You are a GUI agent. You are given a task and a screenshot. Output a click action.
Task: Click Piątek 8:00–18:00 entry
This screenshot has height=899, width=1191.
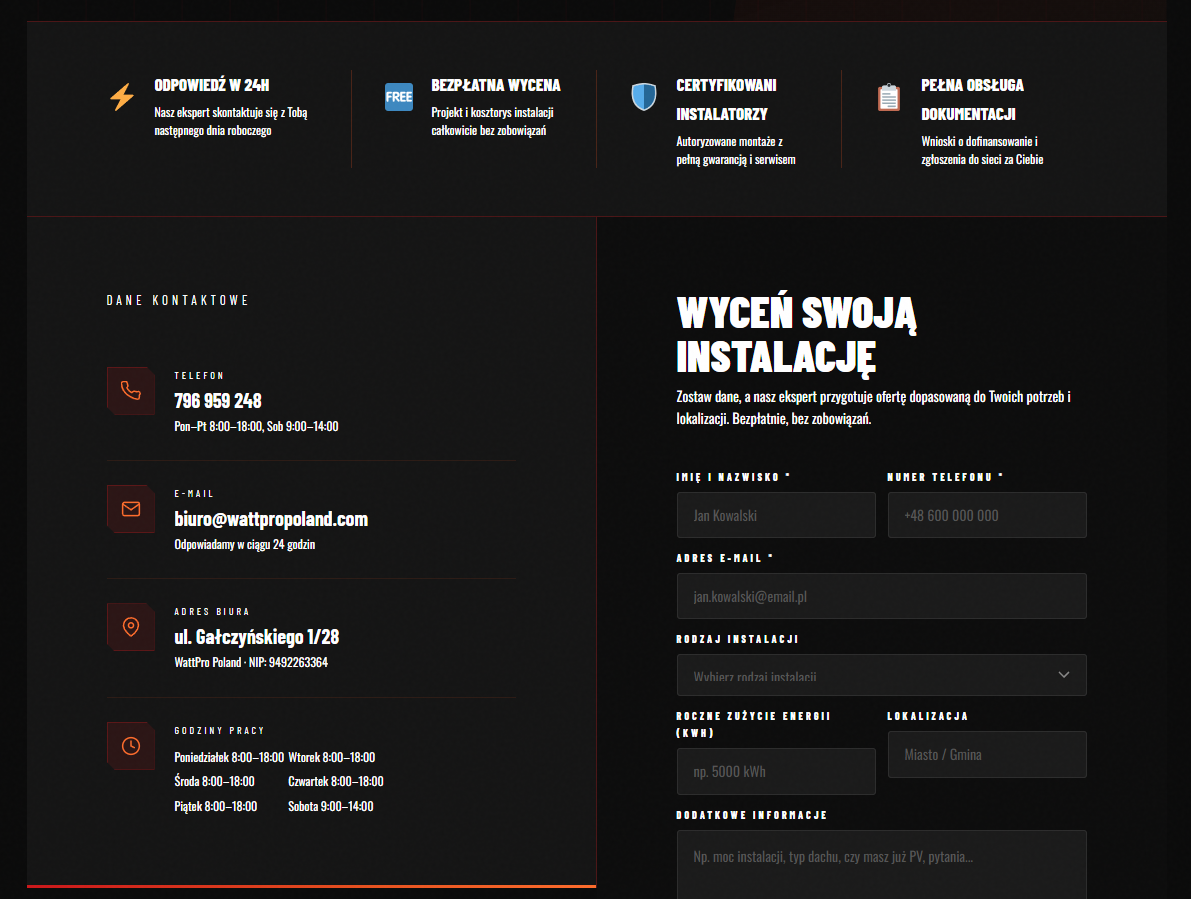tap(216, 806)
